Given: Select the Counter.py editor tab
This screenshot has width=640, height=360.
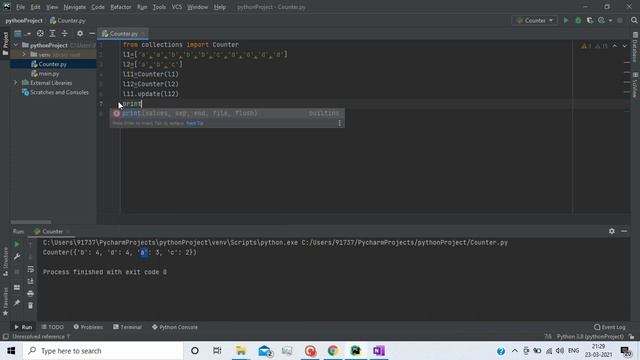Looking at the screenshot, I should click(x=123, y=33).
